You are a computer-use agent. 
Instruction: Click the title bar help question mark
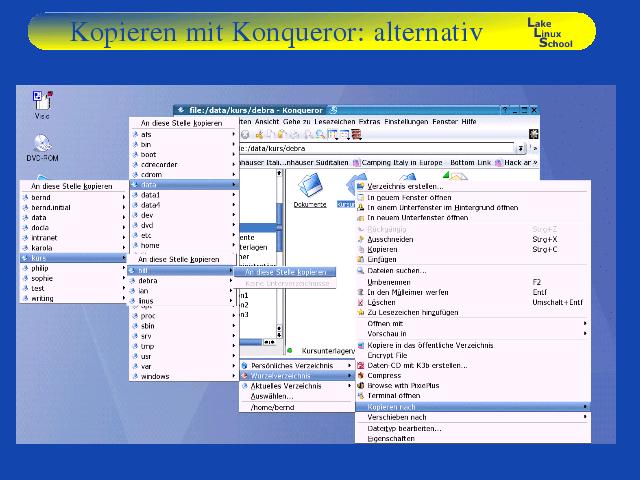(505, 110)
